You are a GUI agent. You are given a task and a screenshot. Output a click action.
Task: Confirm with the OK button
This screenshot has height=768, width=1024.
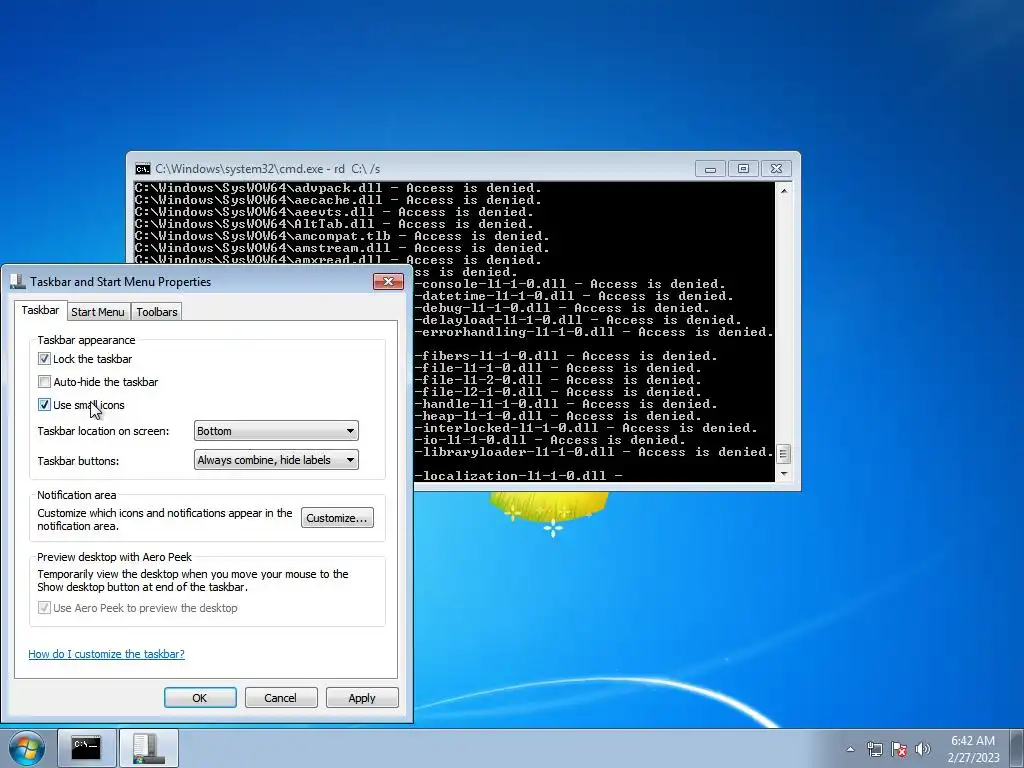tap(200, 697)
